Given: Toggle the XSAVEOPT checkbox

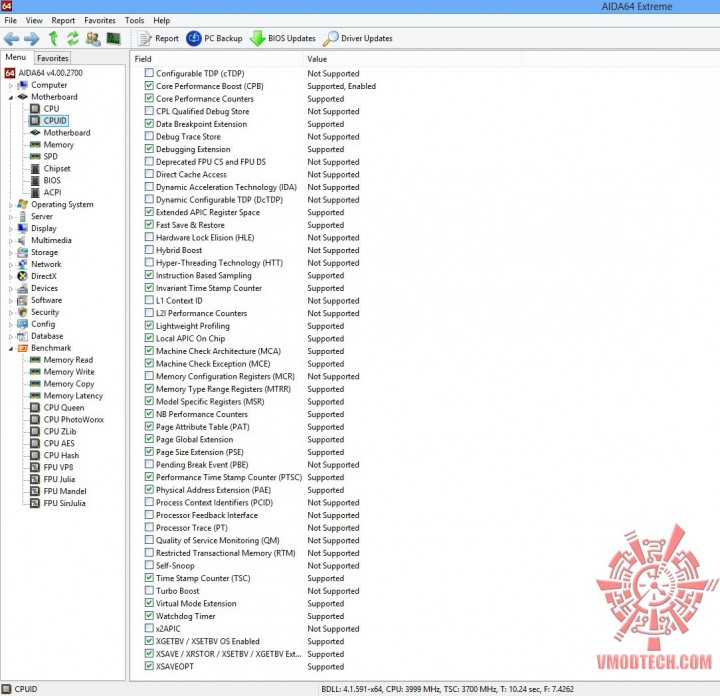Looking at the screenshot, I should pyautogui.click(x=149, y=666).
